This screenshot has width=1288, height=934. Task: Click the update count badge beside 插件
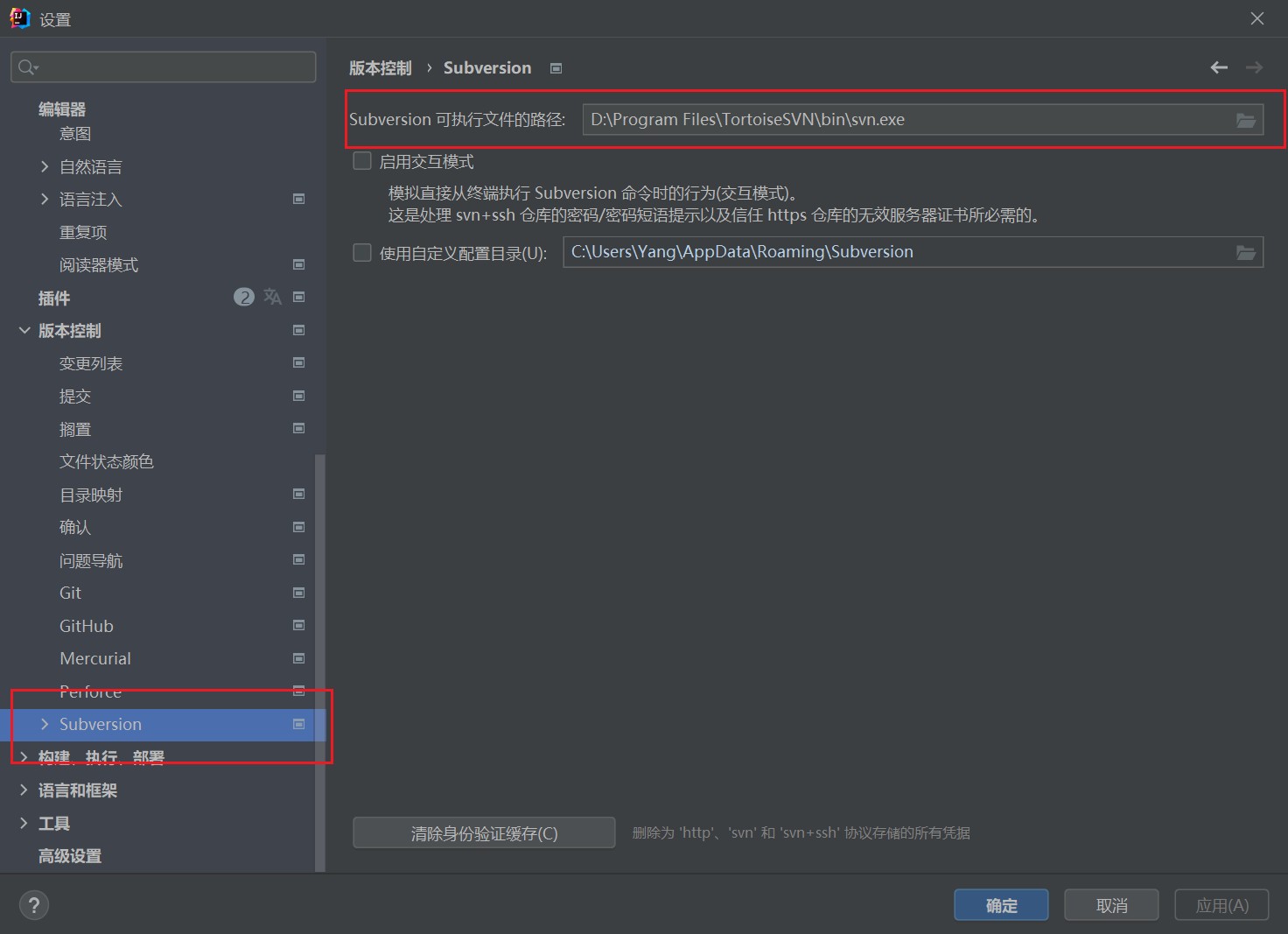coord(244,297)
